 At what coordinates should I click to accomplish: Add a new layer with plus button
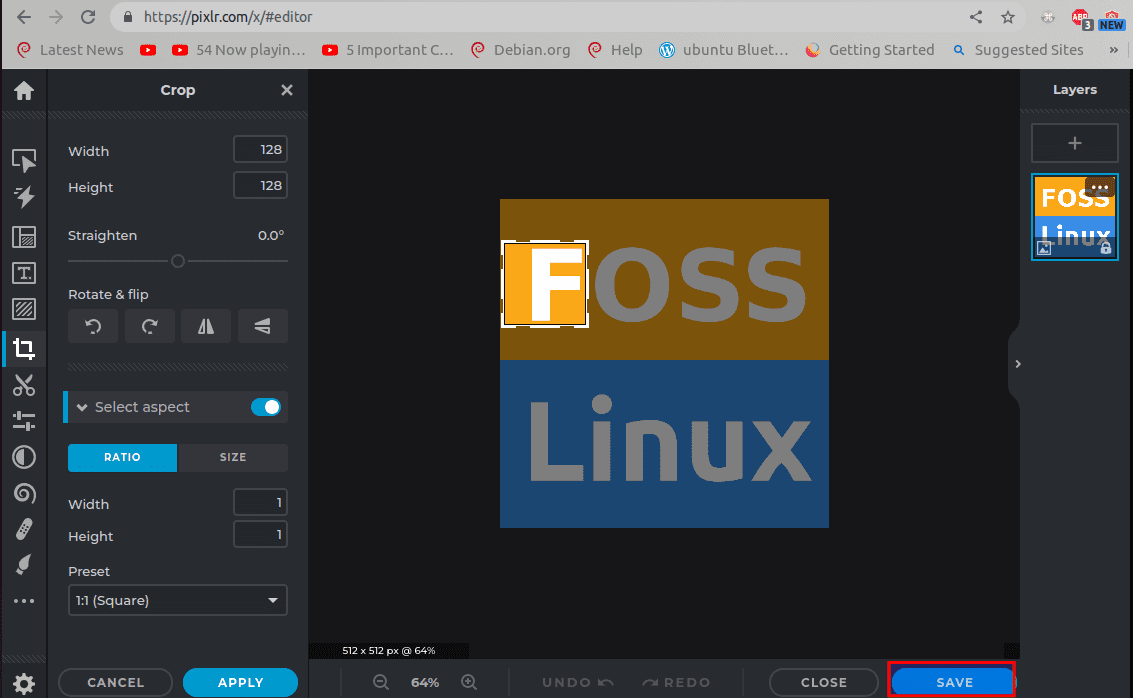point(1074,143)
